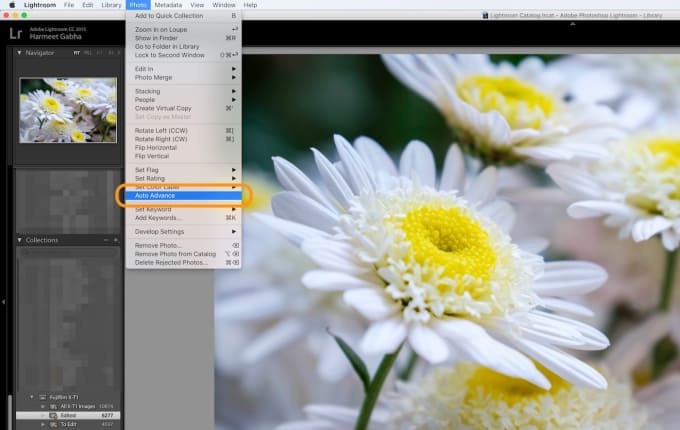
Task: Set Navigator zoom to FILL
Action: [x=88, y=53]
